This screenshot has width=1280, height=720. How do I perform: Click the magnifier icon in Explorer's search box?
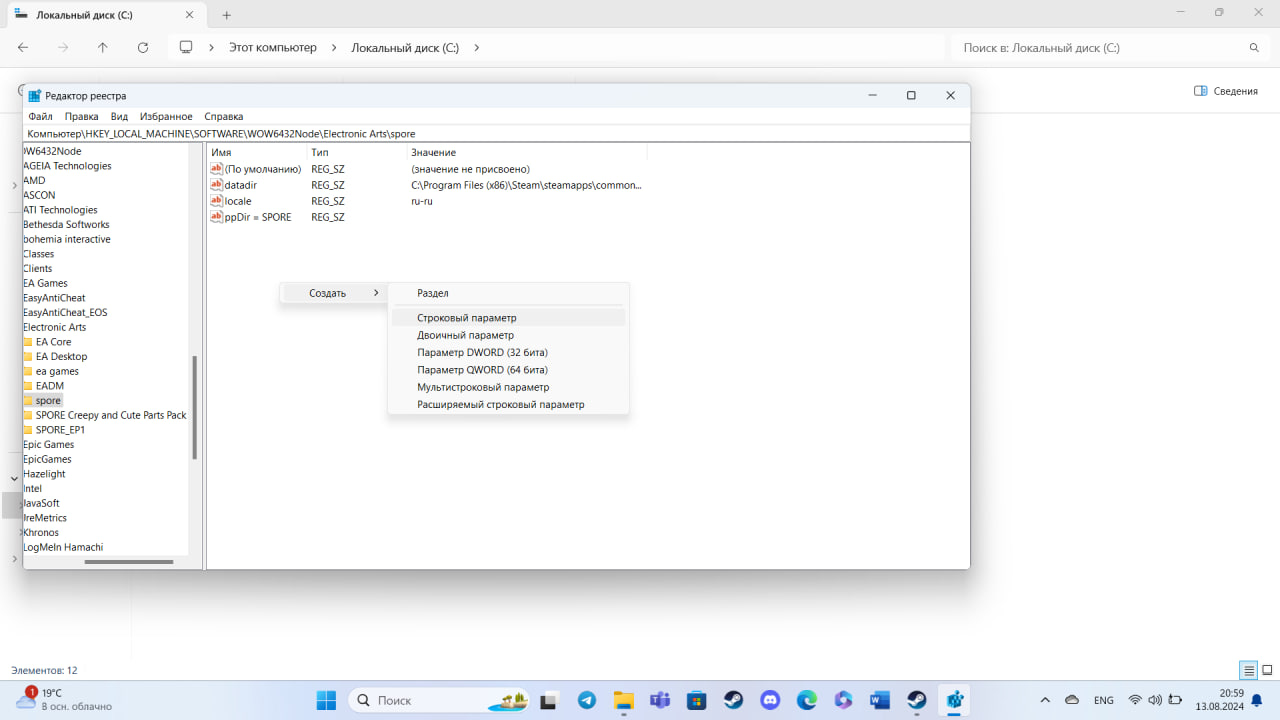point(1254,48)
